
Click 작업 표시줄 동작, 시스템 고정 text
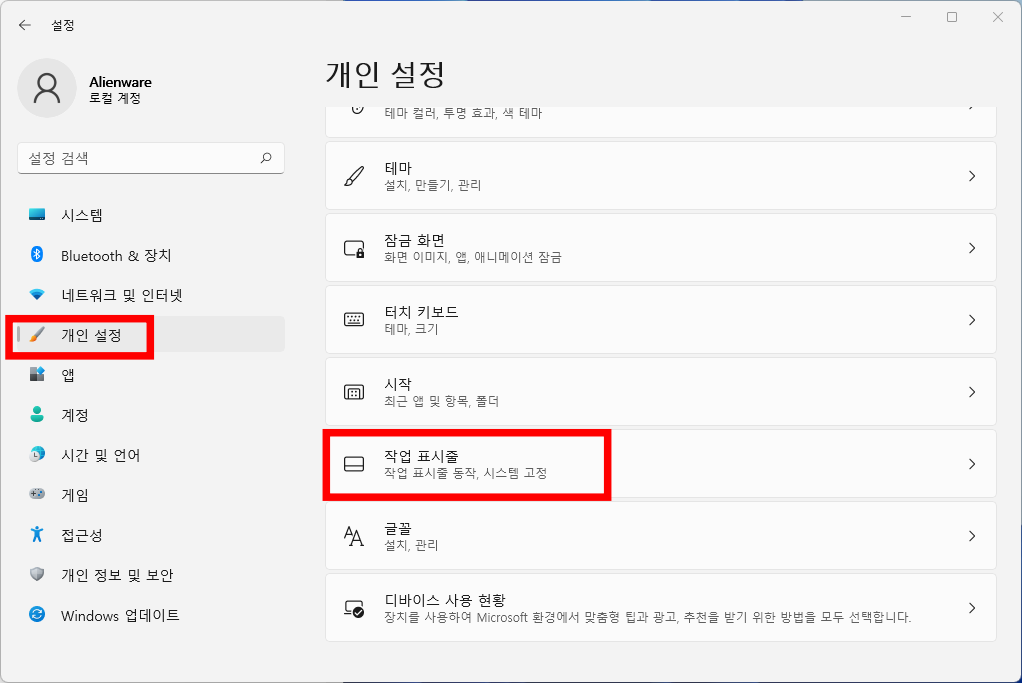[x=465, y=473]
